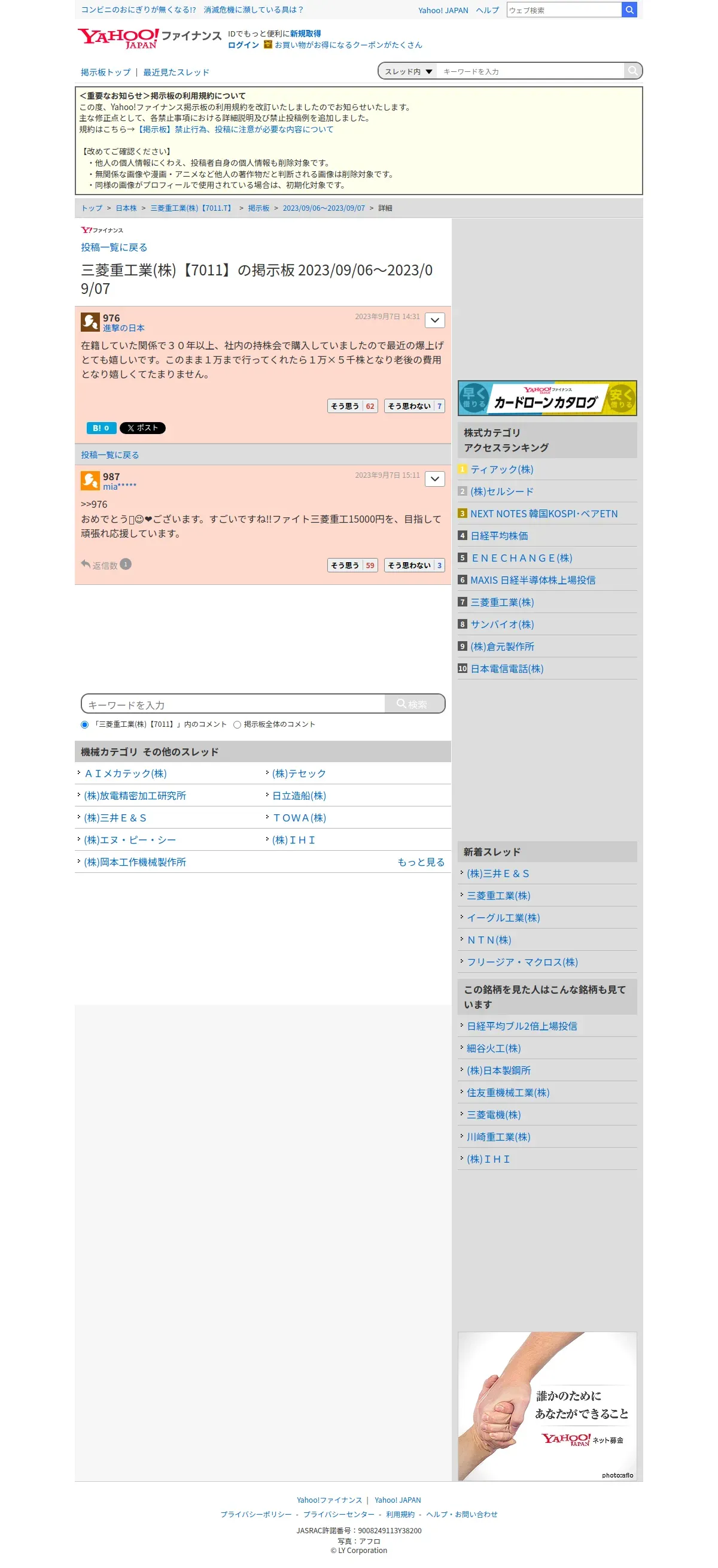The image size is (718, 1568).
Task: Open the カードローンカタログ banner
Action: point(547,398)
